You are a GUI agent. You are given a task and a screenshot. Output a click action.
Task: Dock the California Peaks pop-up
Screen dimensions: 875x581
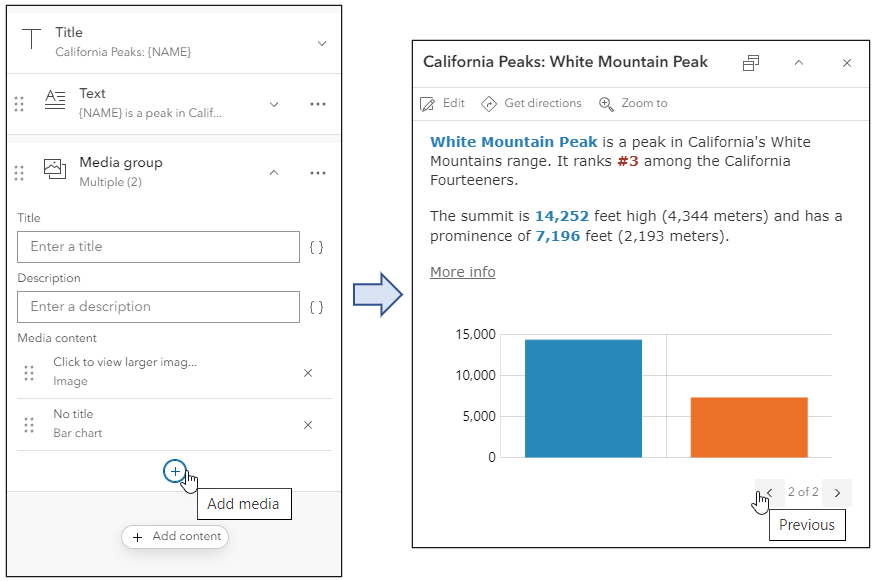(751, 63)
